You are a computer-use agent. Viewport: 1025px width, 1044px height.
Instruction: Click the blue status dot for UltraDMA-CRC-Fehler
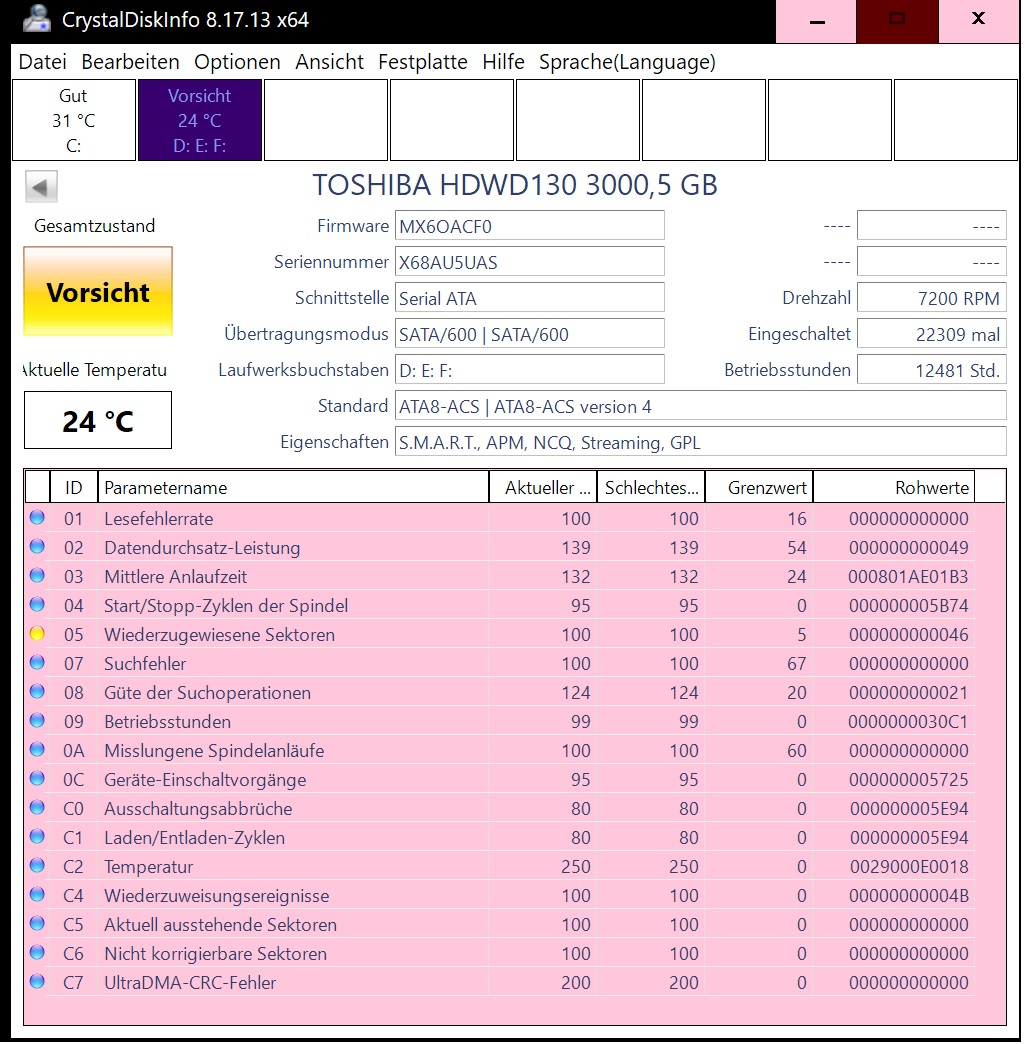pos(37,981)
